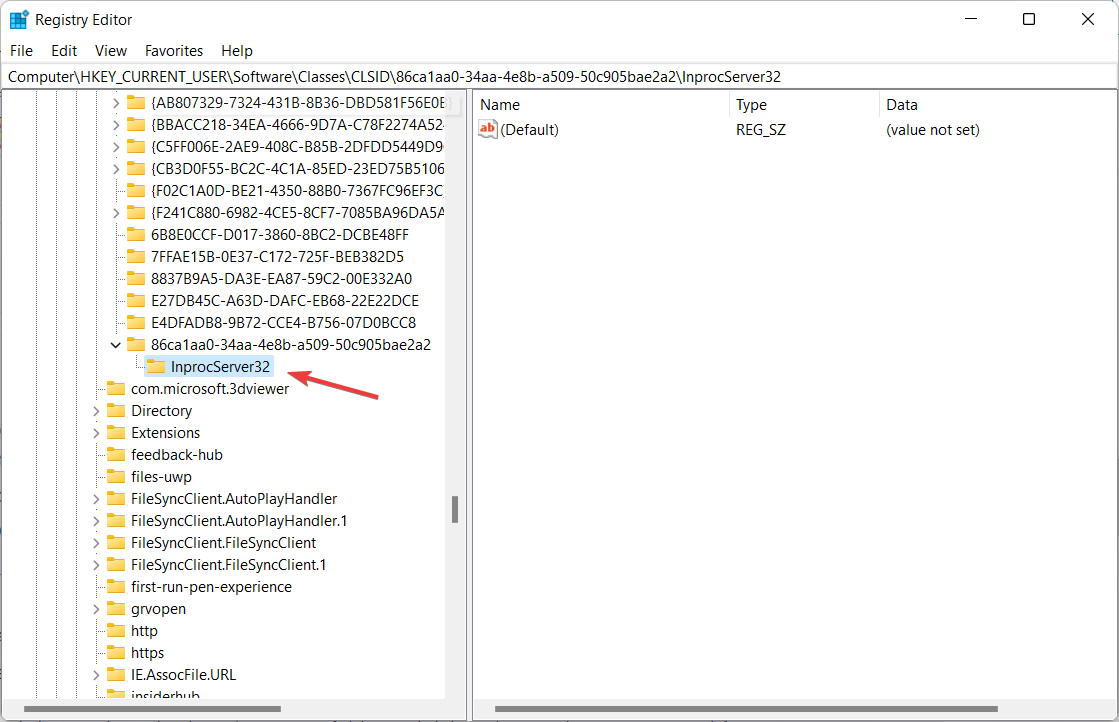Open the View menu

(111, 51)
